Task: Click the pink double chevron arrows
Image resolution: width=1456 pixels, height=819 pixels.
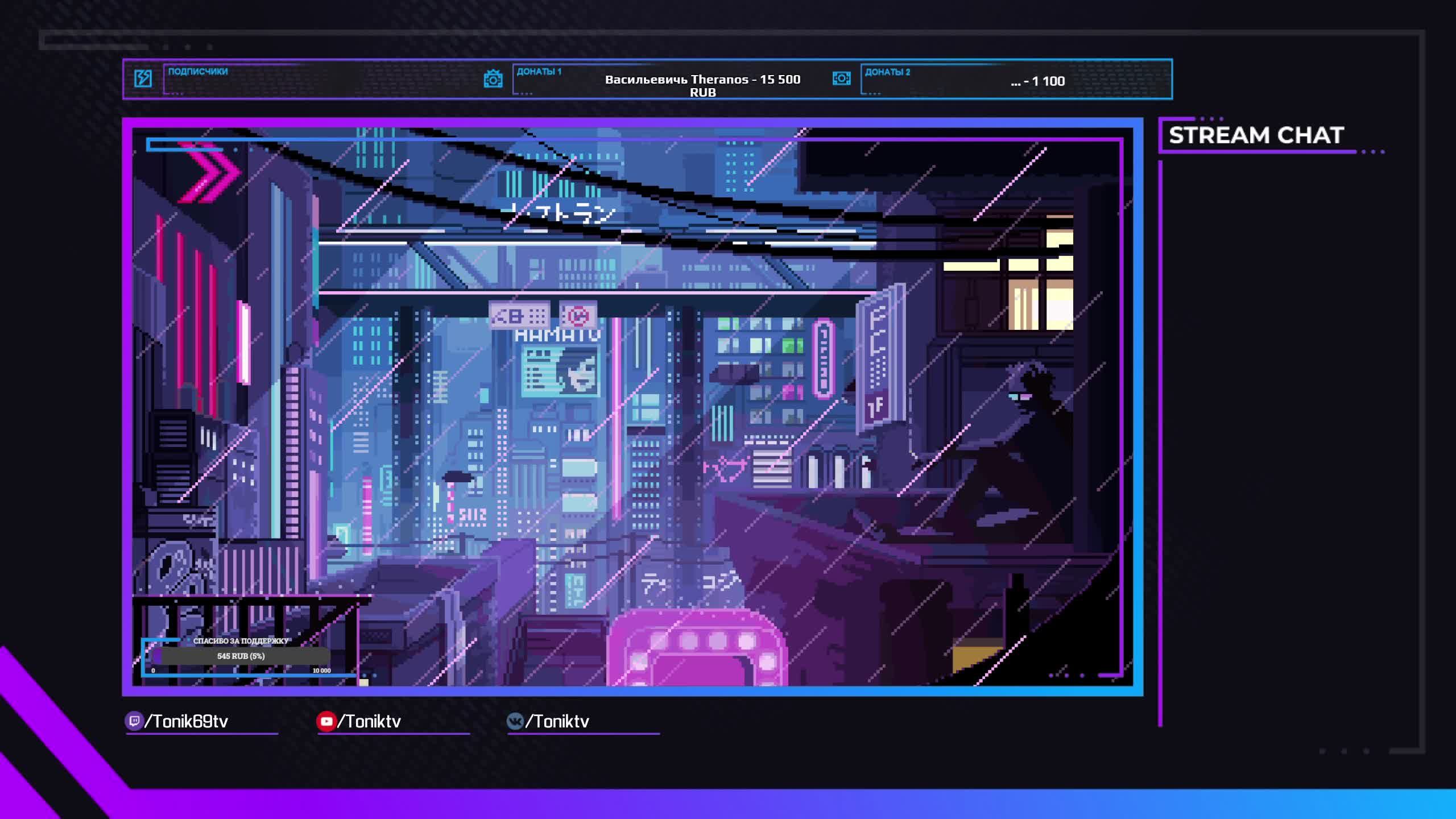Action: click(209, 172)
